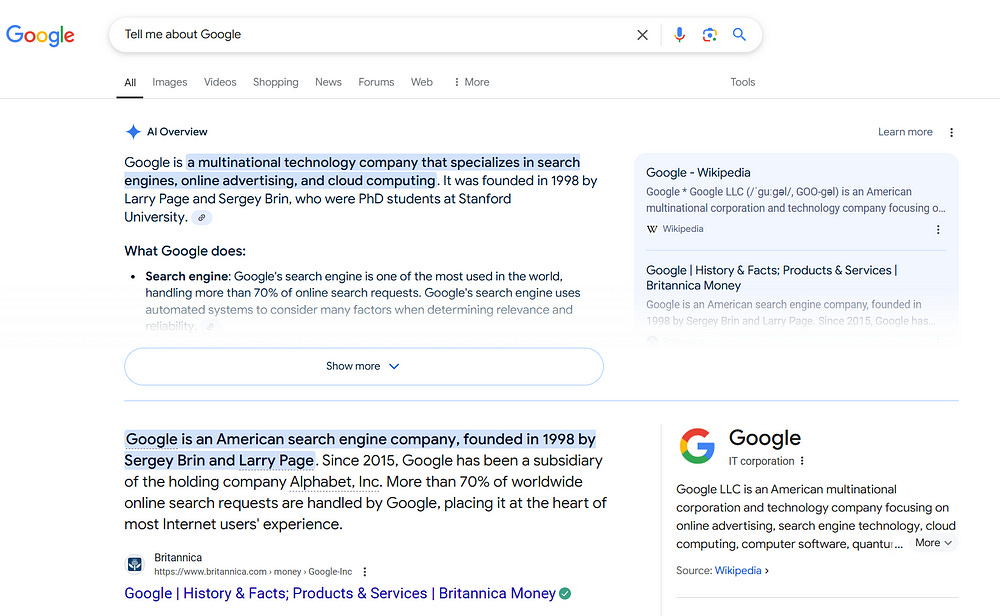Select the All tab
This screenshot has height=616, width=1000.
(130, 82)
